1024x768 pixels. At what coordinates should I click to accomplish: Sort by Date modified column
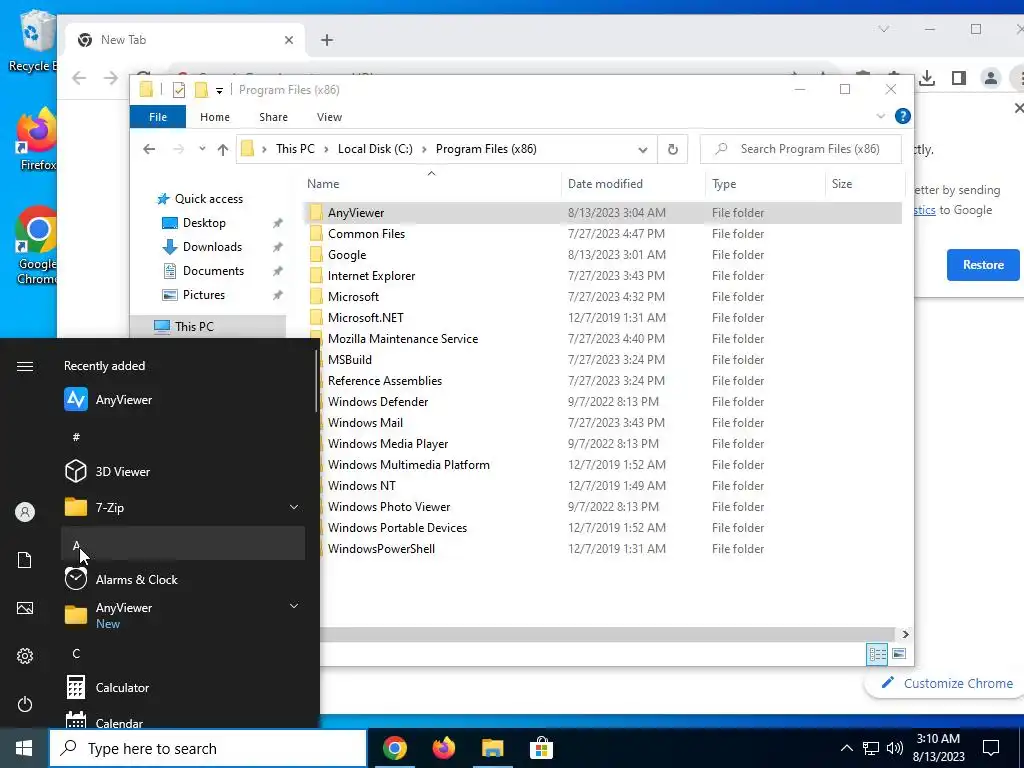point(633,184)
